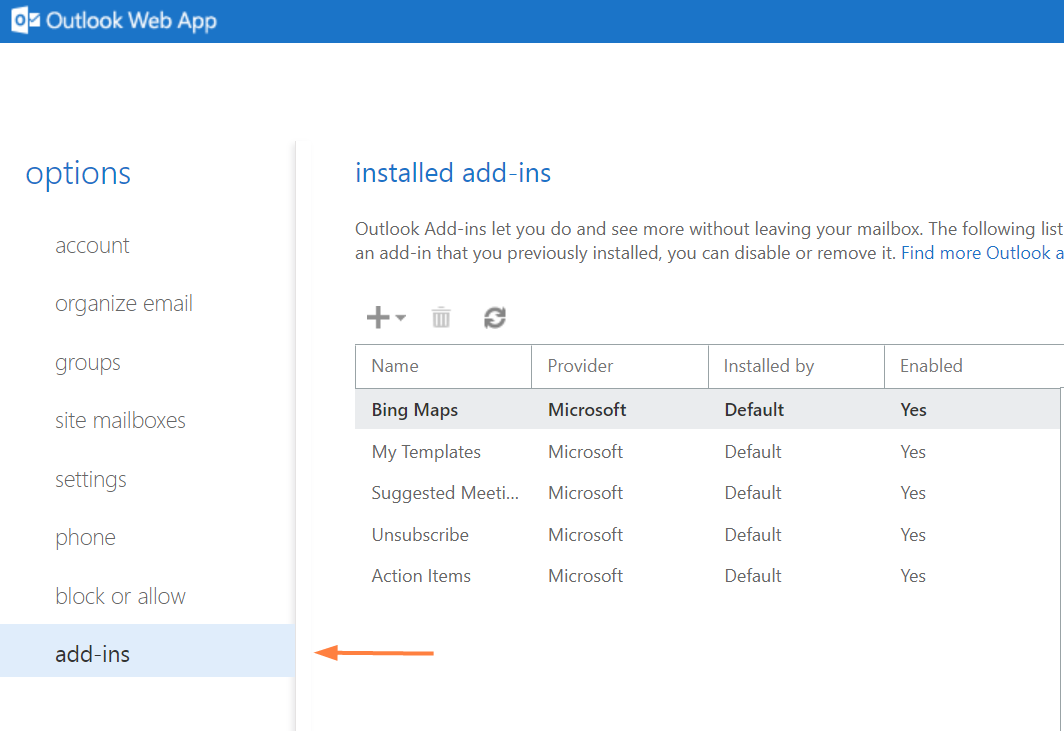This screenshot has width=1064, height=731.
Task: Click Yes enabled value for Unsubscribe
Action: click(913, 535)
